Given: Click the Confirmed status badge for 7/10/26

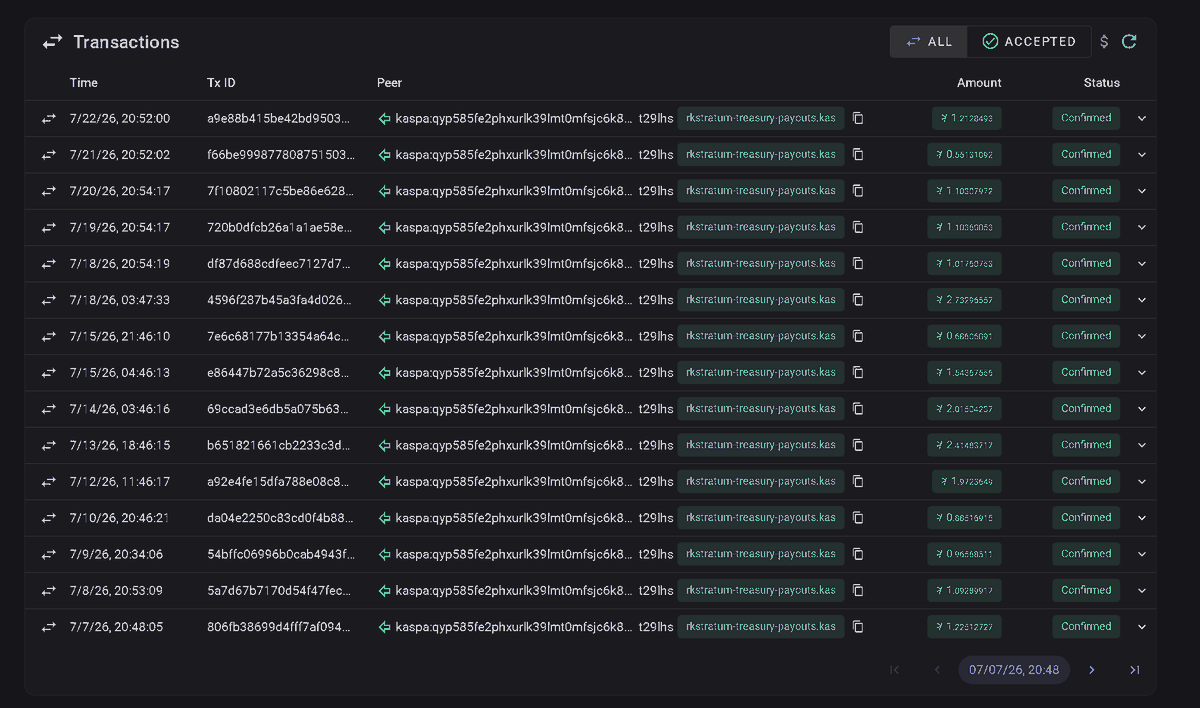Looking at the screenshot, I should click(1086, 518).
